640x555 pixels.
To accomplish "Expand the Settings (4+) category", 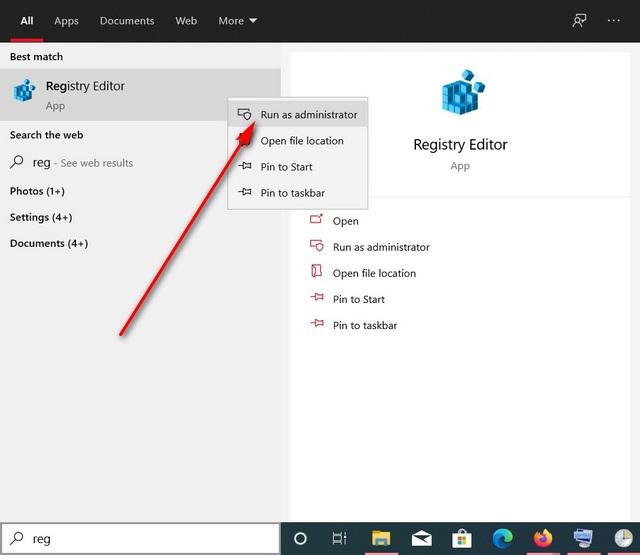I will [41, 218].
